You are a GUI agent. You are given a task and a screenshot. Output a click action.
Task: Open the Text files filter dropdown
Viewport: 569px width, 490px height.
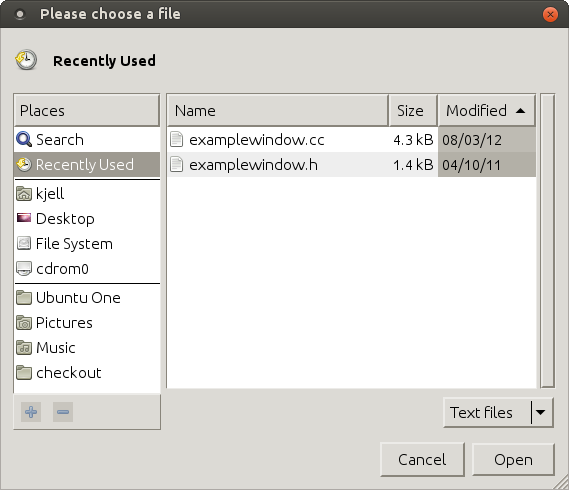(x=498, y=413)
